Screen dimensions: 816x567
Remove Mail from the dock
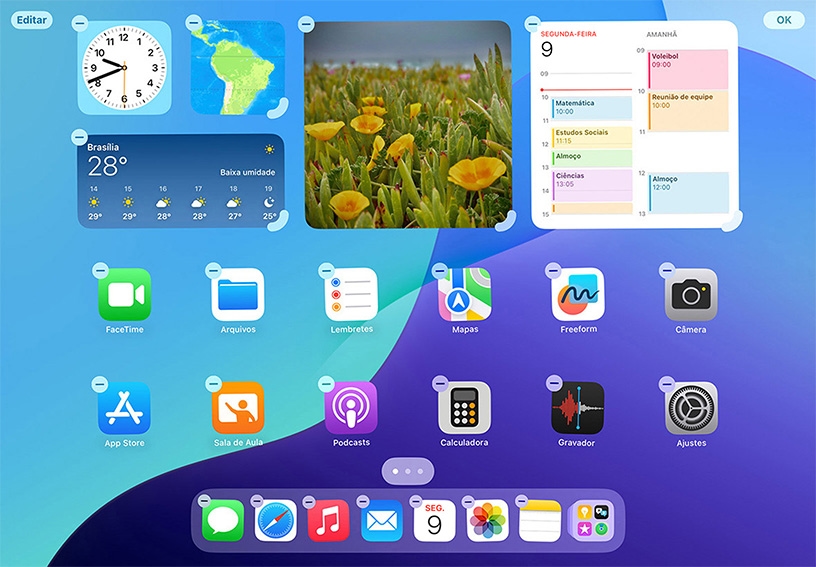(x=363, y=501)
